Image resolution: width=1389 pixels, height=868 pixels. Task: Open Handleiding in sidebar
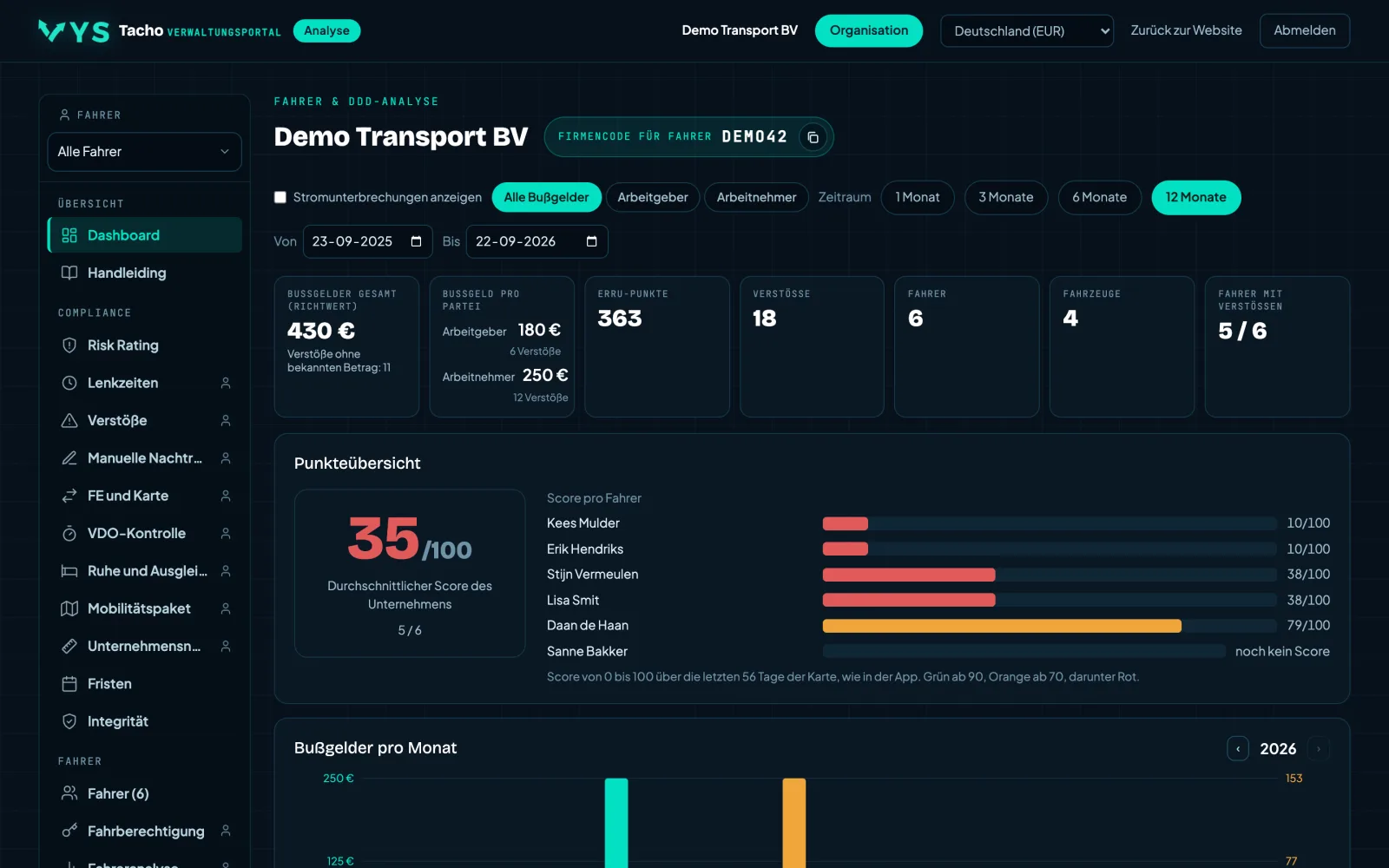coord(144,273)
